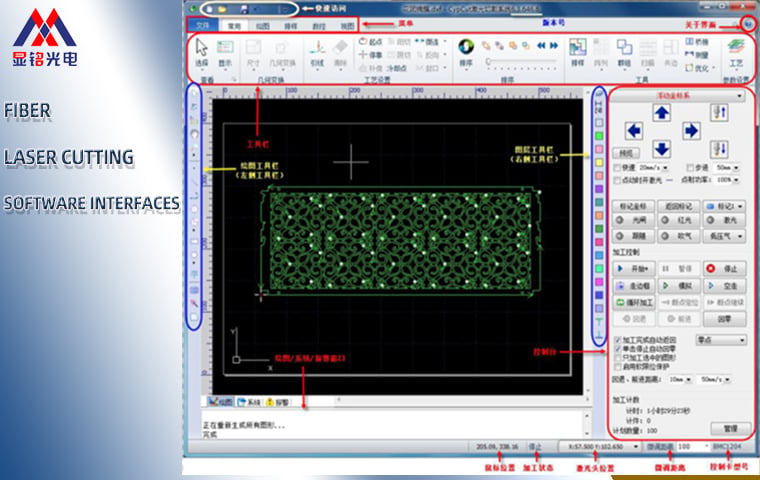Toggle the 红光 red light button
The image size is (760, 480).
(679, 220)
